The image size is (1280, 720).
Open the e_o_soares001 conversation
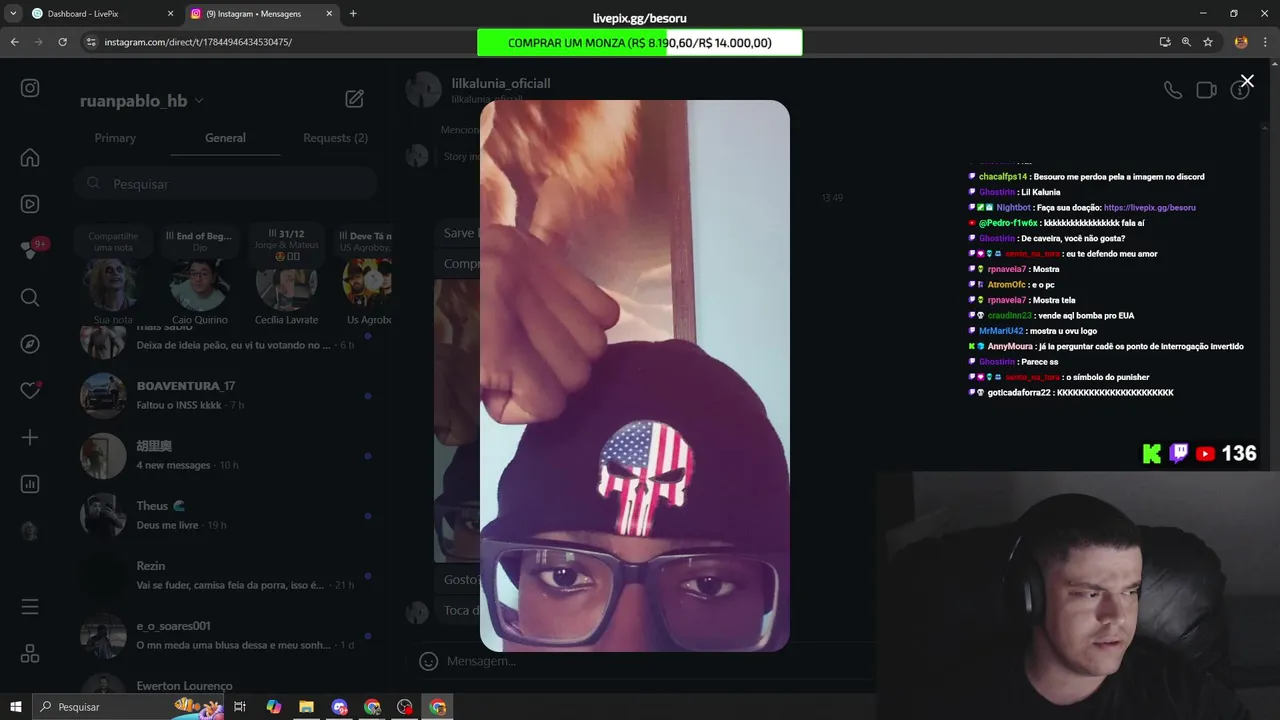(225, 635)
